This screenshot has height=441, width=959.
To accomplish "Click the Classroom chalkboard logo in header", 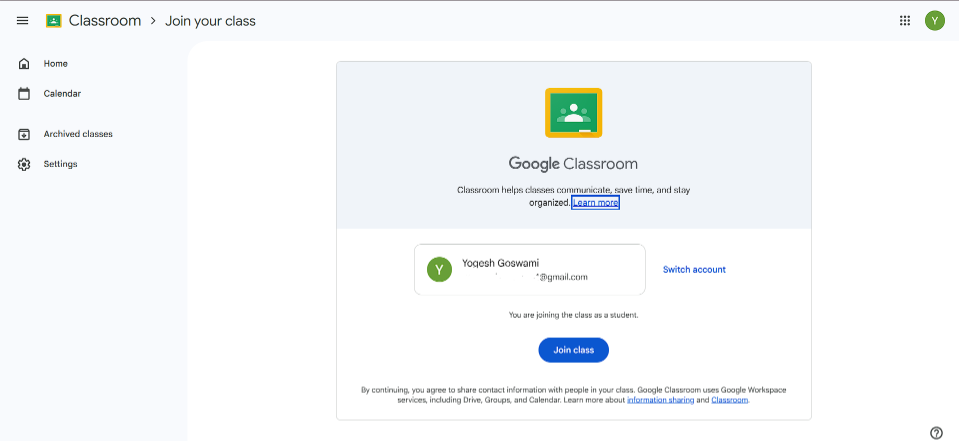I will click(x=54, y=21).
